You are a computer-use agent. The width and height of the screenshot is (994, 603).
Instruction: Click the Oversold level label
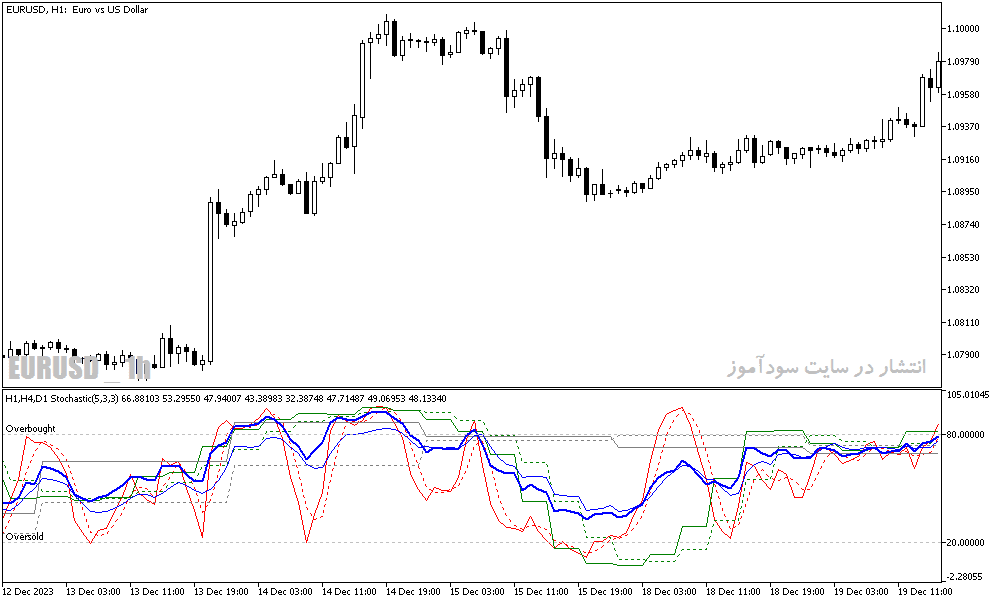point(25,536)
